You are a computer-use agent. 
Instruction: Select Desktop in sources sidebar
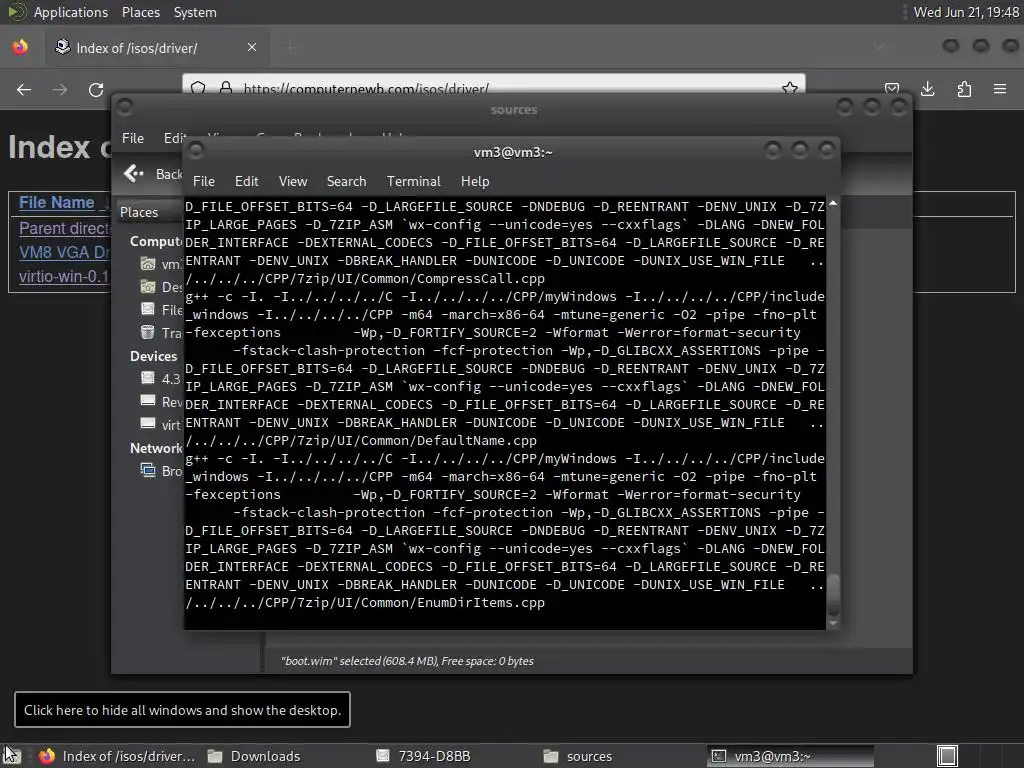(x=161, y=287)
